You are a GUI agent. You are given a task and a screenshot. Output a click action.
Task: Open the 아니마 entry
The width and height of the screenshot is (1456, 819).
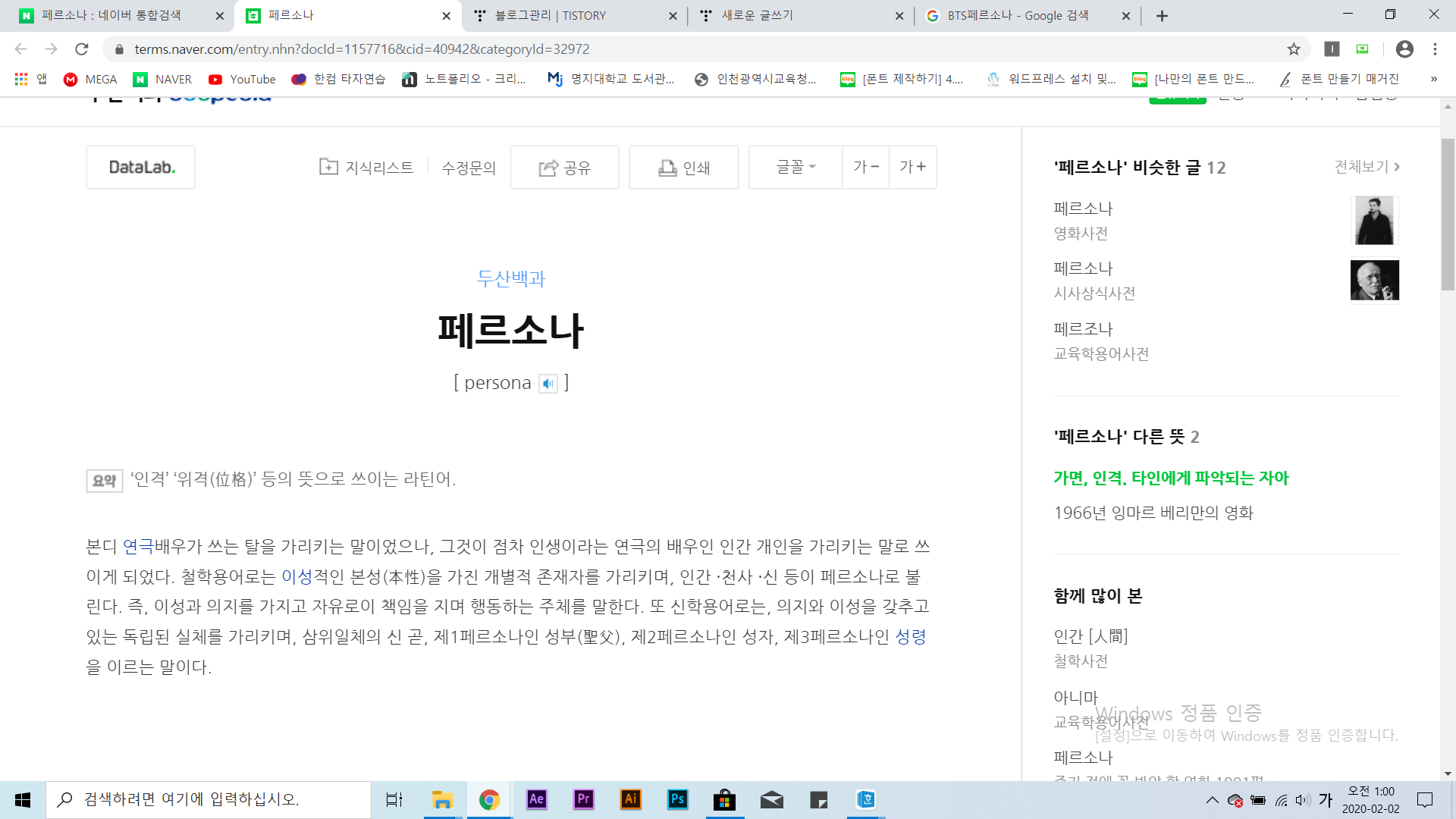[x=1076, y=697]
